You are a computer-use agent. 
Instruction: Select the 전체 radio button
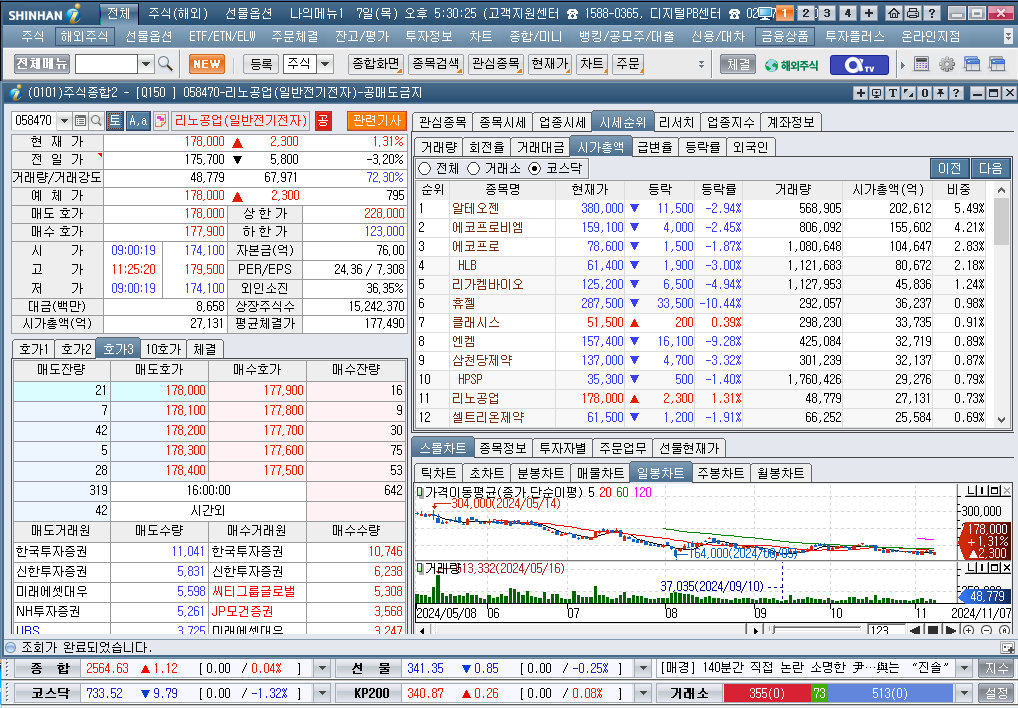coord(425,169)
